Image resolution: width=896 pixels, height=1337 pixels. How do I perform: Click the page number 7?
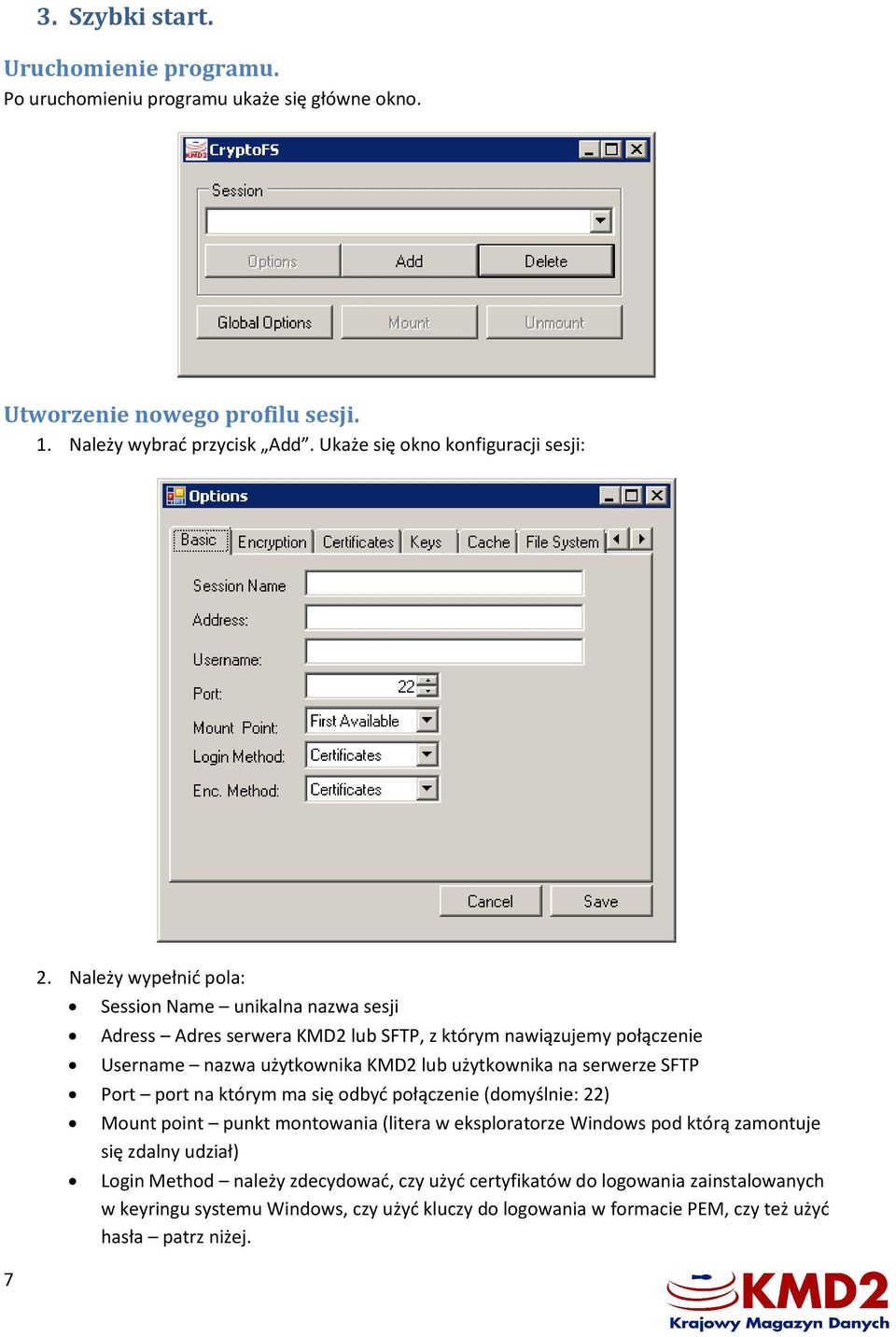coord(8,1280)
